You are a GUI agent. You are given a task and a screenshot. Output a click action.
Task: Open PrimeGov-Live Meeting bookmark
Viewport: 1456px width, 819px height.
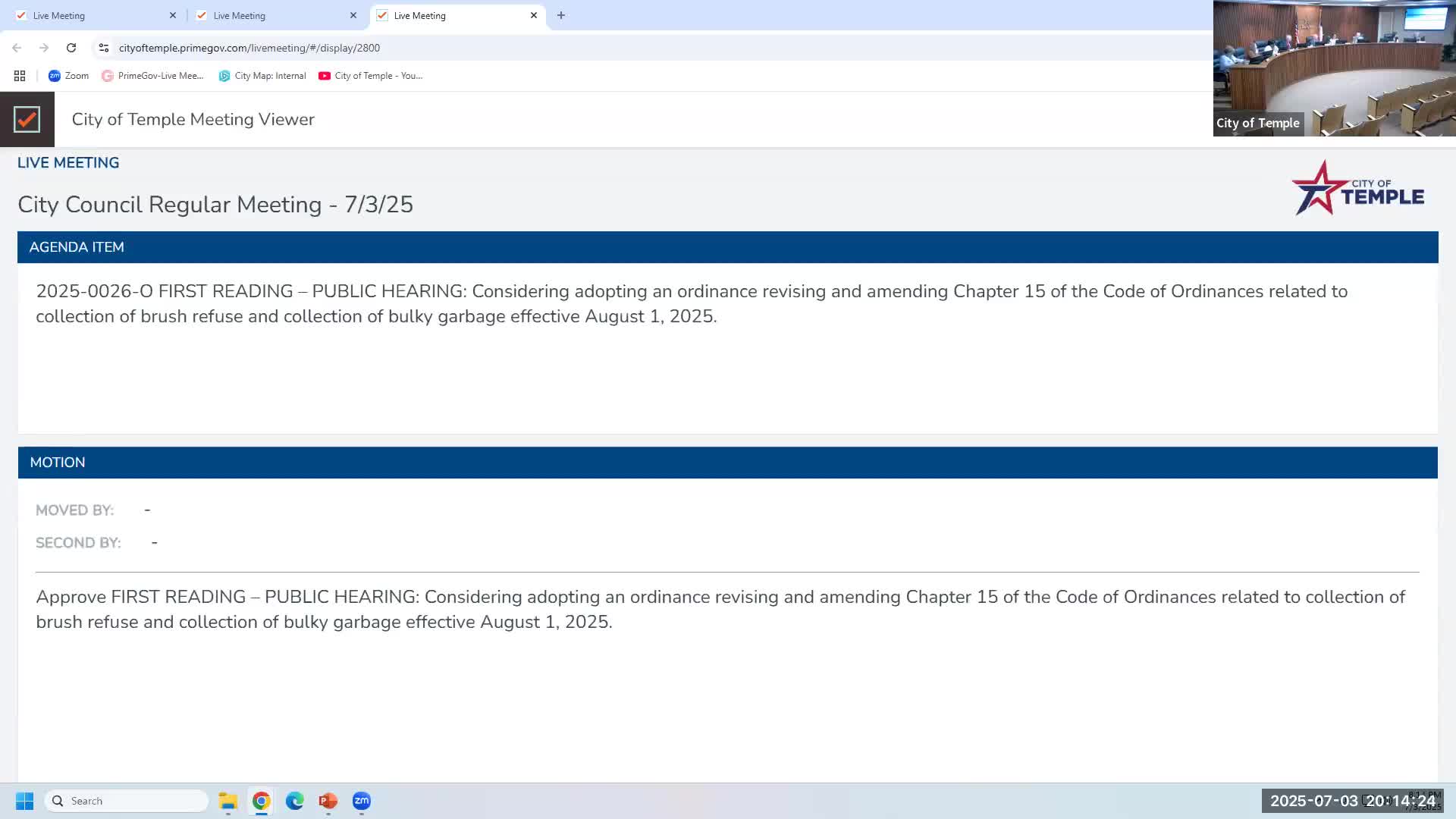[x=152, y=76]
